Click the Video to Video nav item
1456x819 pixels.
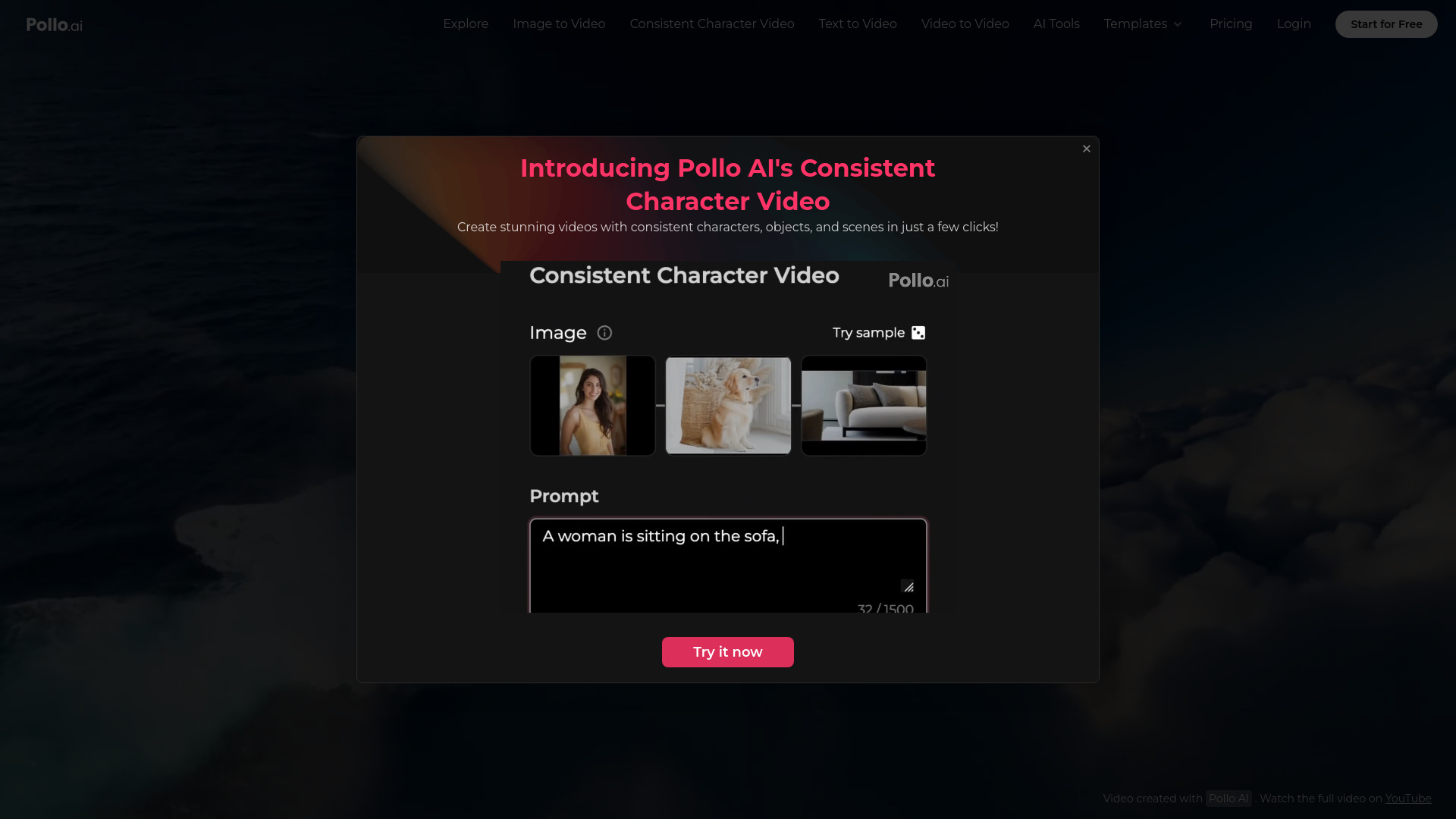click(x=965, y=24)
